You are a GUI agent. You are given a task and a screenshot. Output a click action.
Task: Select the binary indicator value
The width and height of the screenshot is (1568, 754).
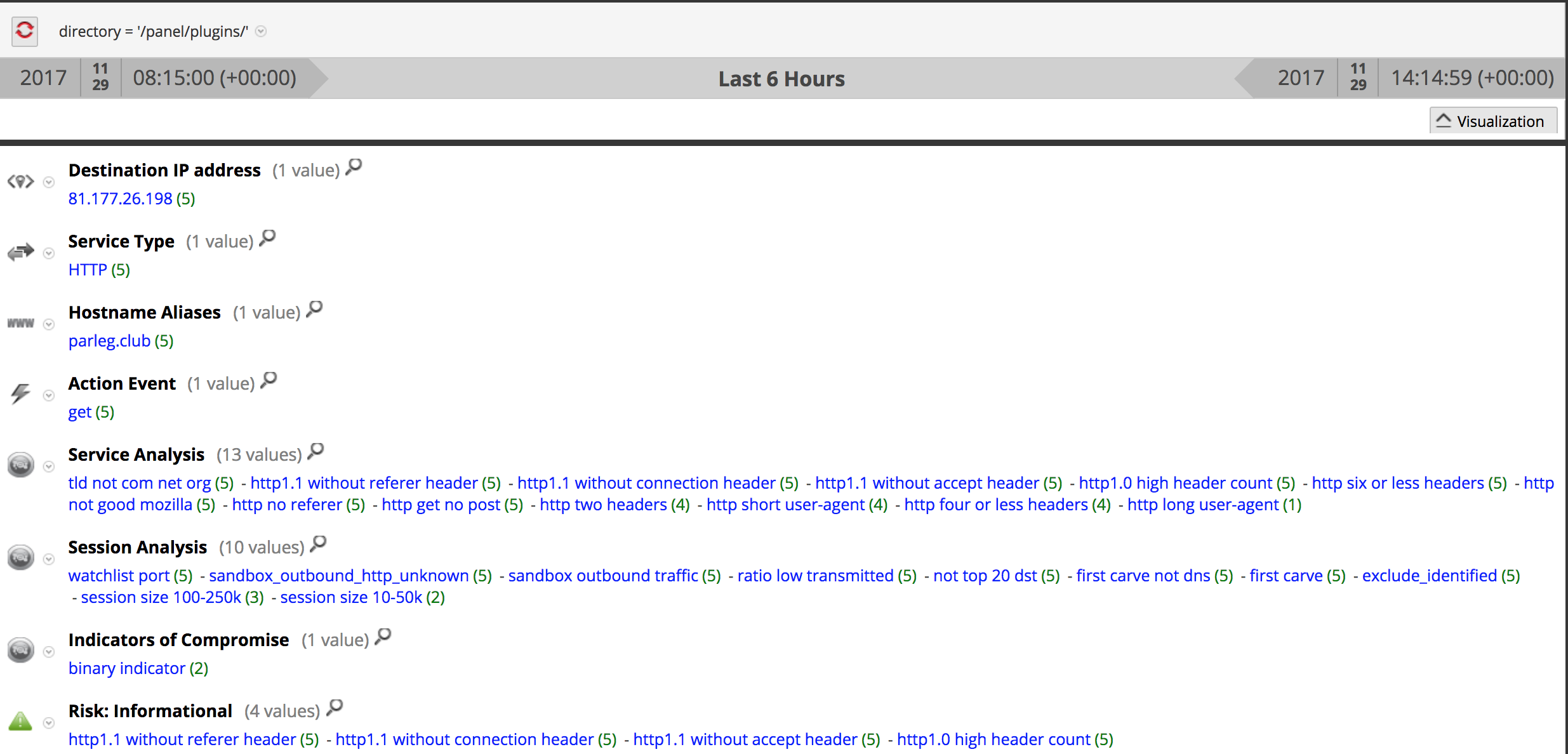(x=127, y=668)
